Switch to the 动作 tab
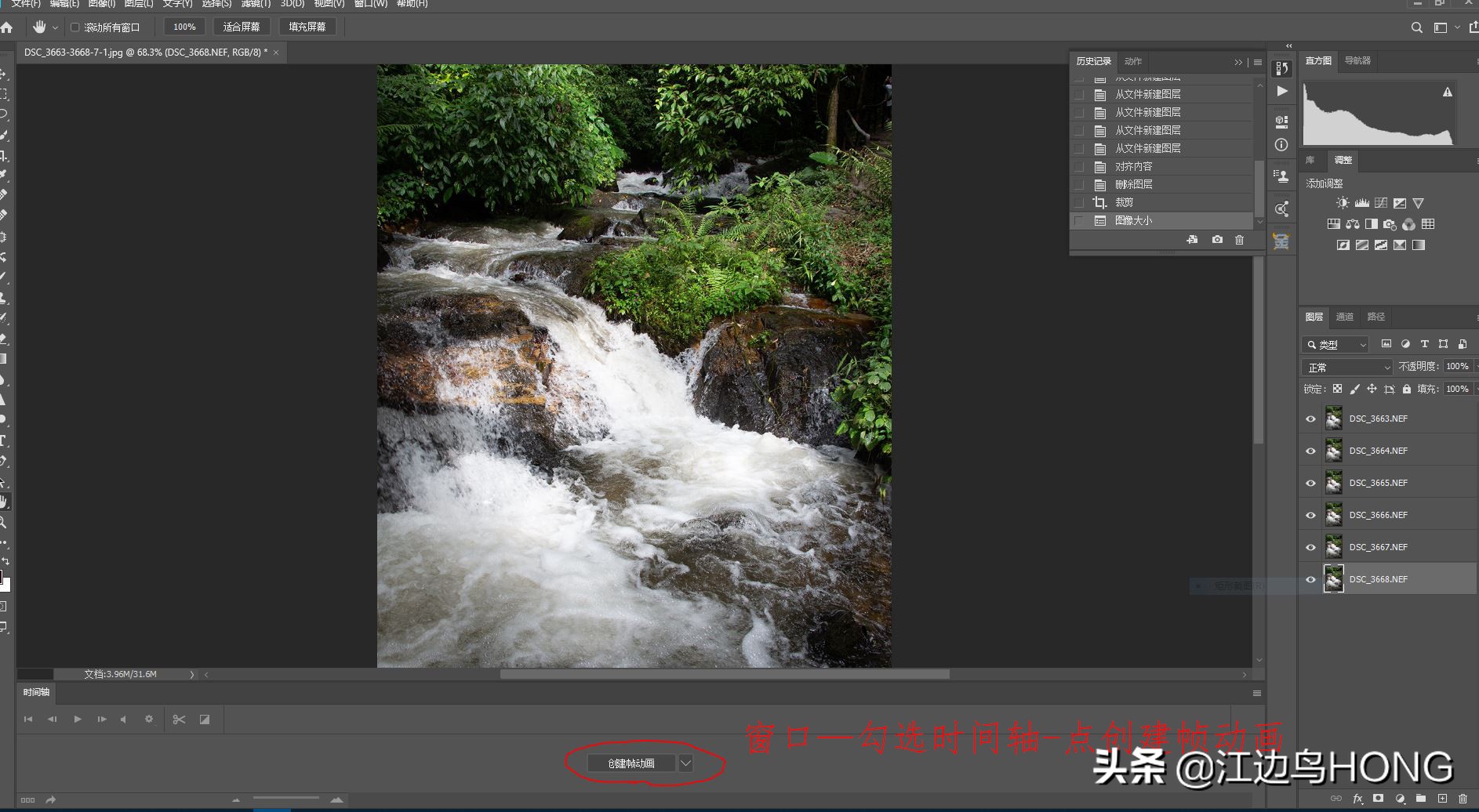Viewport: 1479px width, 812px height. pyautogui.click(x=1133, y=61)
